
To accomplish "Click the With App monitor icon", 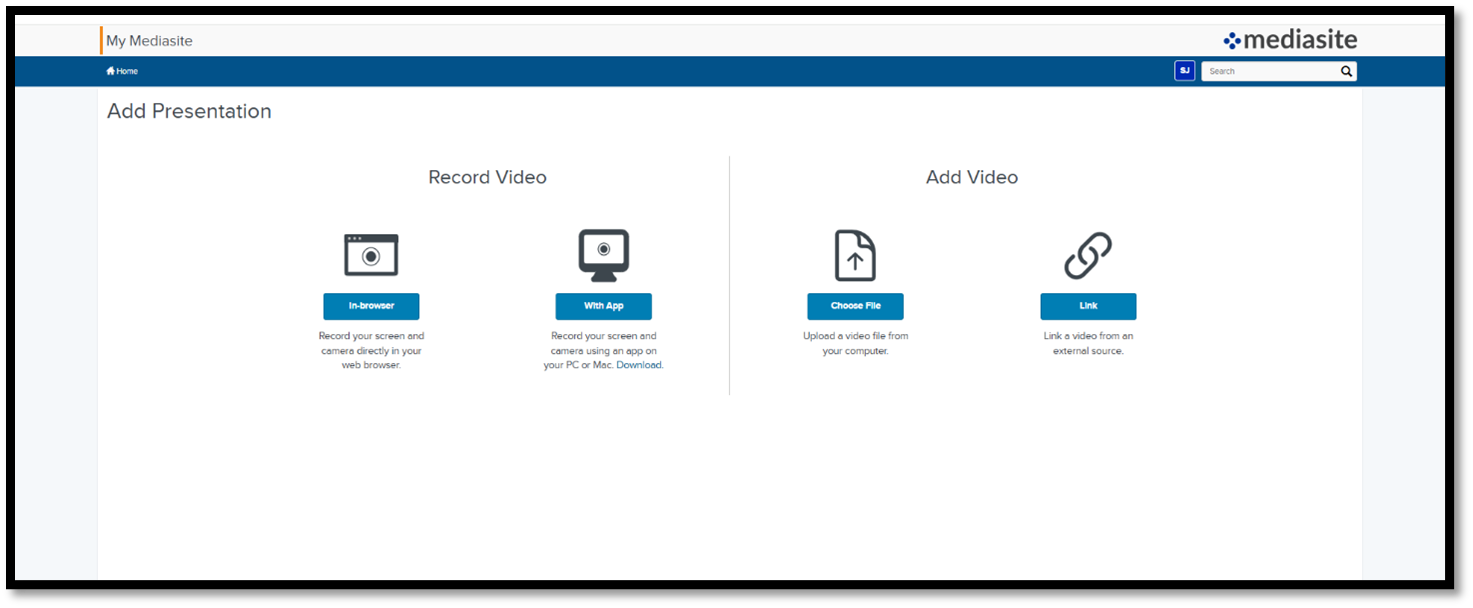I will coord(603,254).
